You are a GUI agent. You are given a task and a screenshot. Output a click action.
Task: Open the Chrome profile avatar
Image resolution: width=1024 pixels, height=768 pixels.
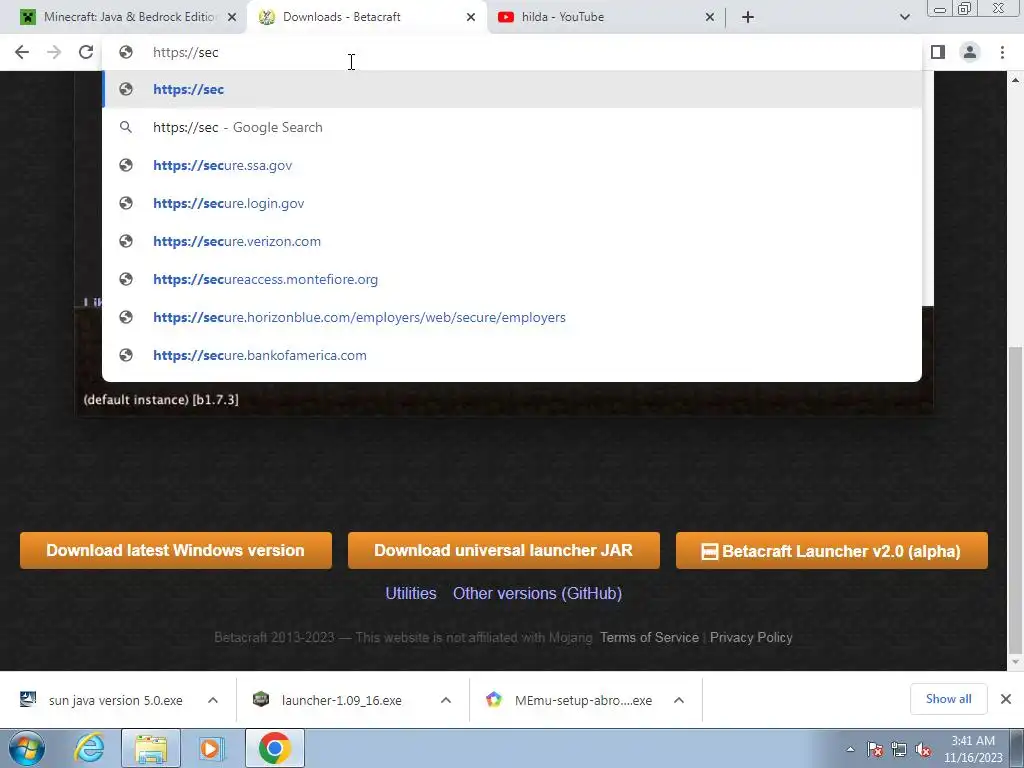pyautogui.click(x=970, y=52)
